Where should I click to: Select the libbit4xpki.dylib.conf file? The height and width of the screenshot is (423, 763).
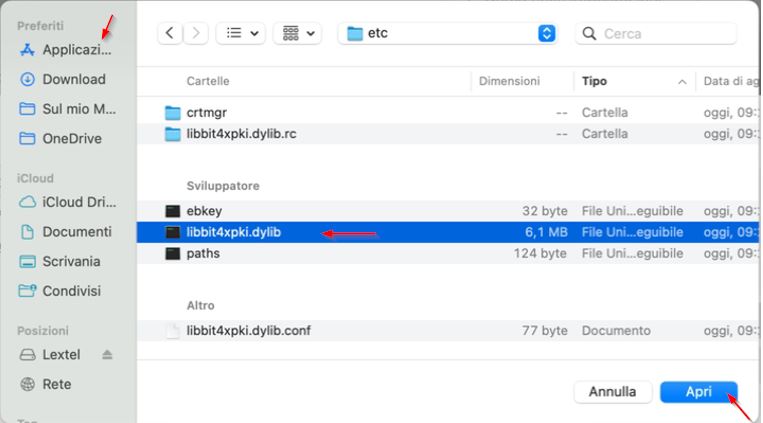(x=248, y=330)
